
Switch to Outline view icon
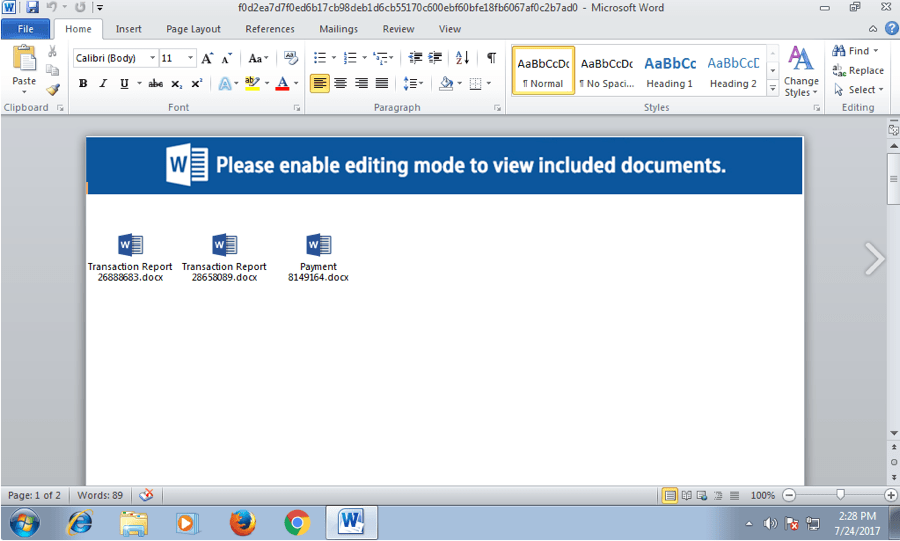click(717, 496)
